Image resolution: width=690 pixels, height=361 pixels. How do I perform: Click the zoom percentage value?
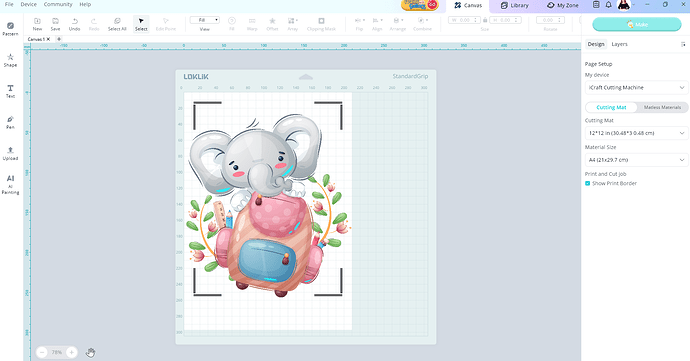pos(57,352)
